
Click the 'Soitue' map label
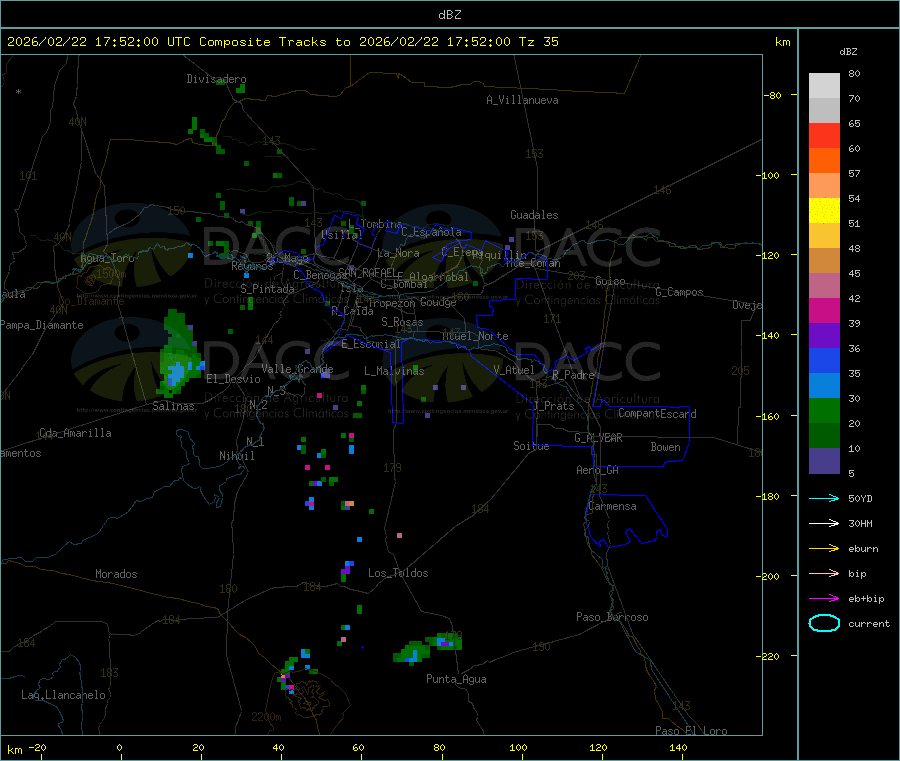point(532,446)
